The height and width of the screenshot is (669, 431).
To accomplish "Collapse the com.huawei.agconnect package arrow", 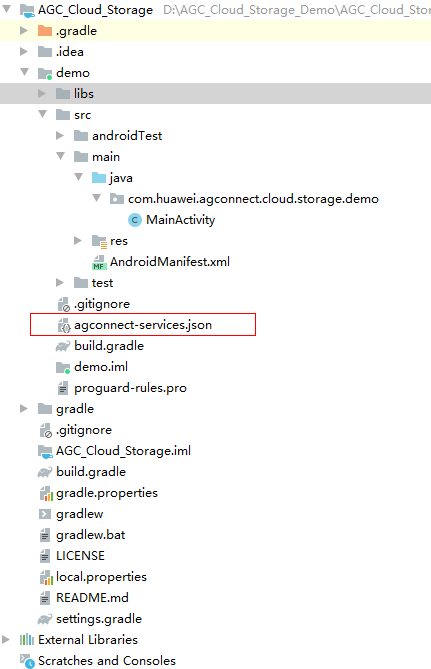I will click(96, 198).
